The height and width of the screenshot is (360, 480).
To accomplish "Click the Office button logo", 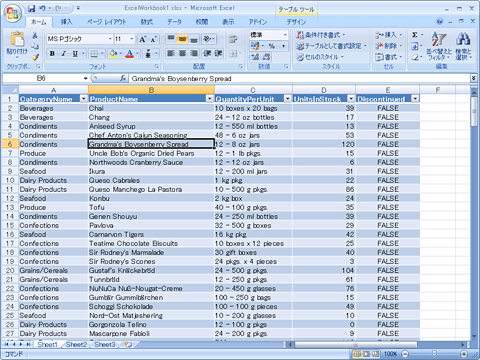I will tap(13, 13).
